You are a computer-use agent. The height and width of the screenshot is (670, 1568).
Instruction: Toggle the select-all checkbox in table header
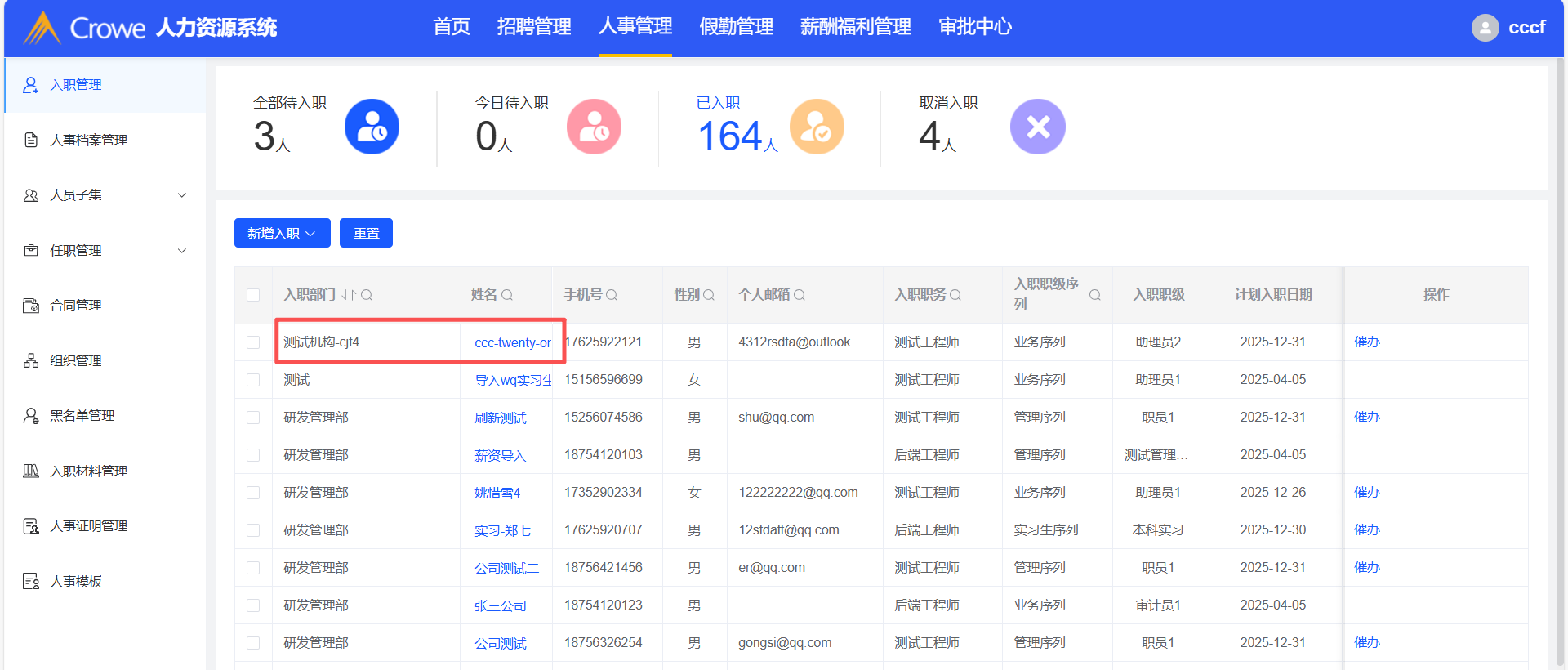[253, 295]
